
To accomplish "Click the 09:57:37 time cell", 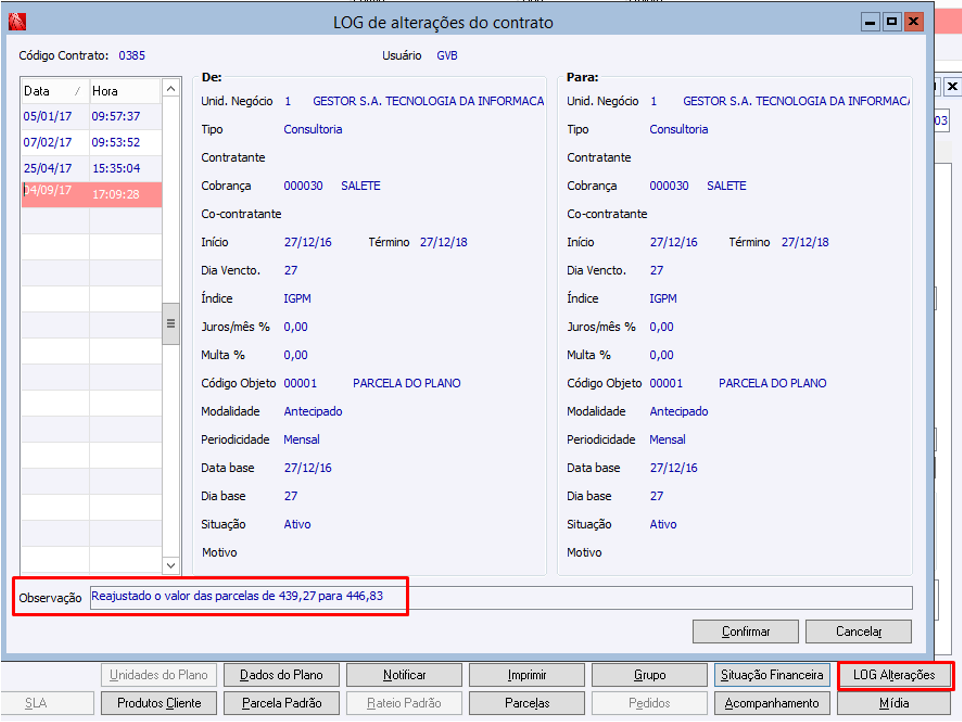I will point(116,116).
